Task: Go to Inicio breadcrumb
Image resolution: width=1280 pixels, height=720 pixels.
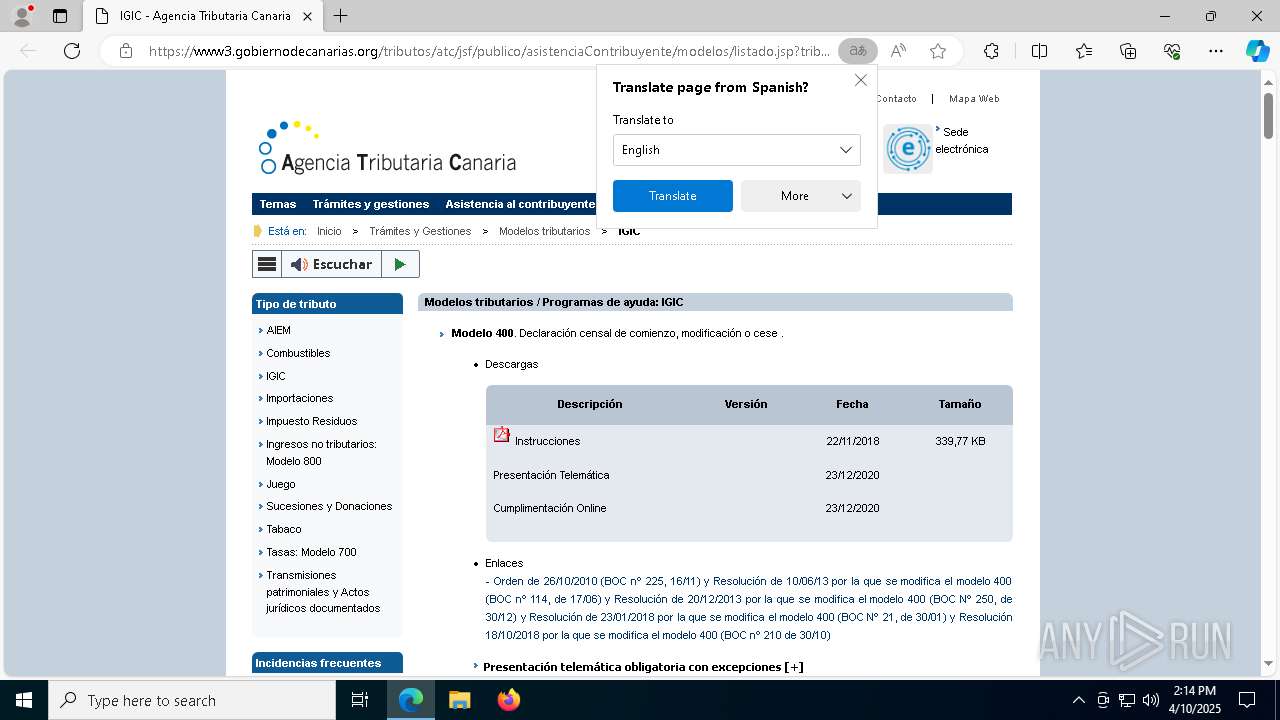Action: click(329, 231)
